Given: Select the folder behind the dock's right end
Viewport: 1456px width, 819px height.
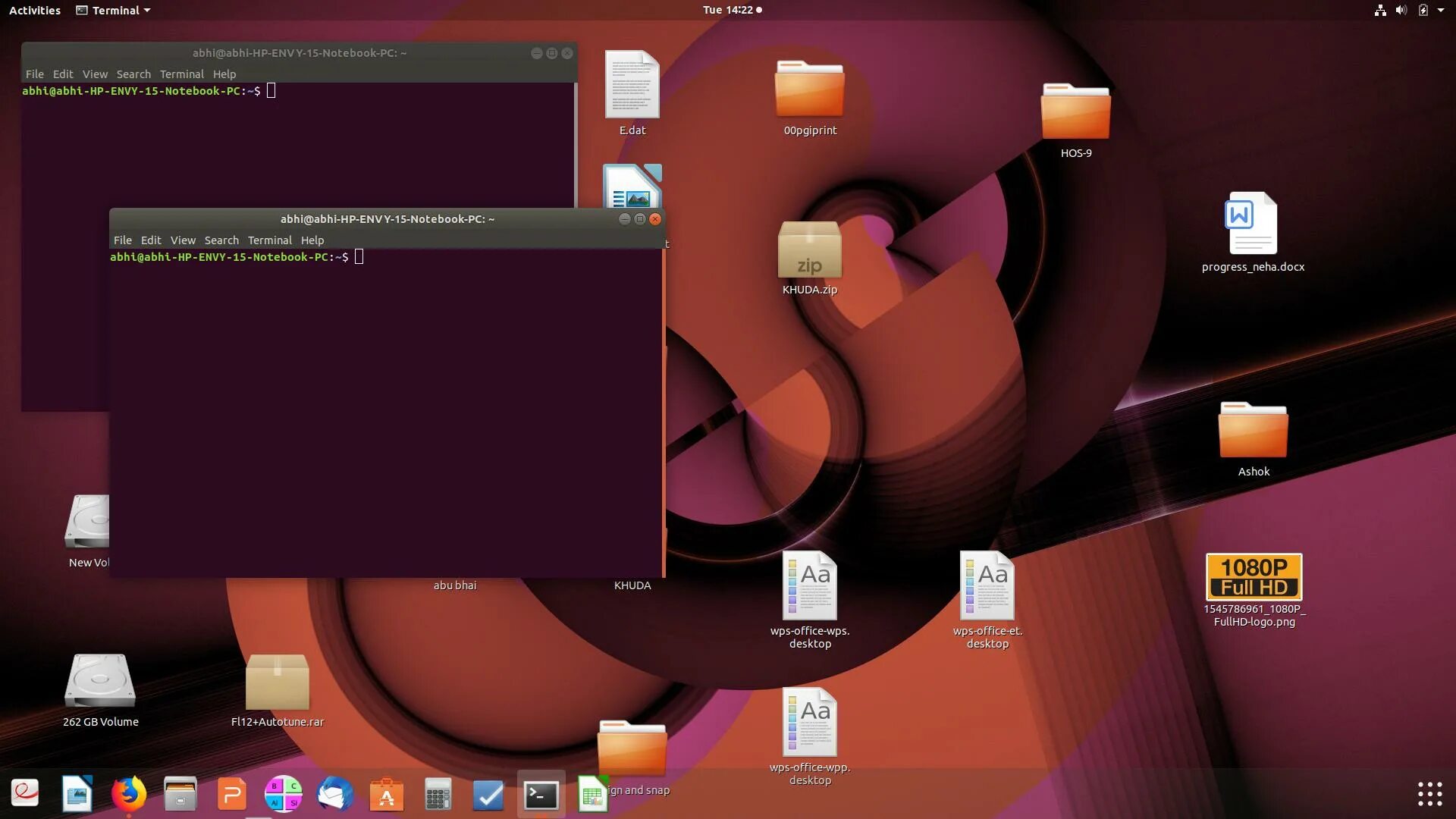Looking at the screenshot, I should 632,749.
